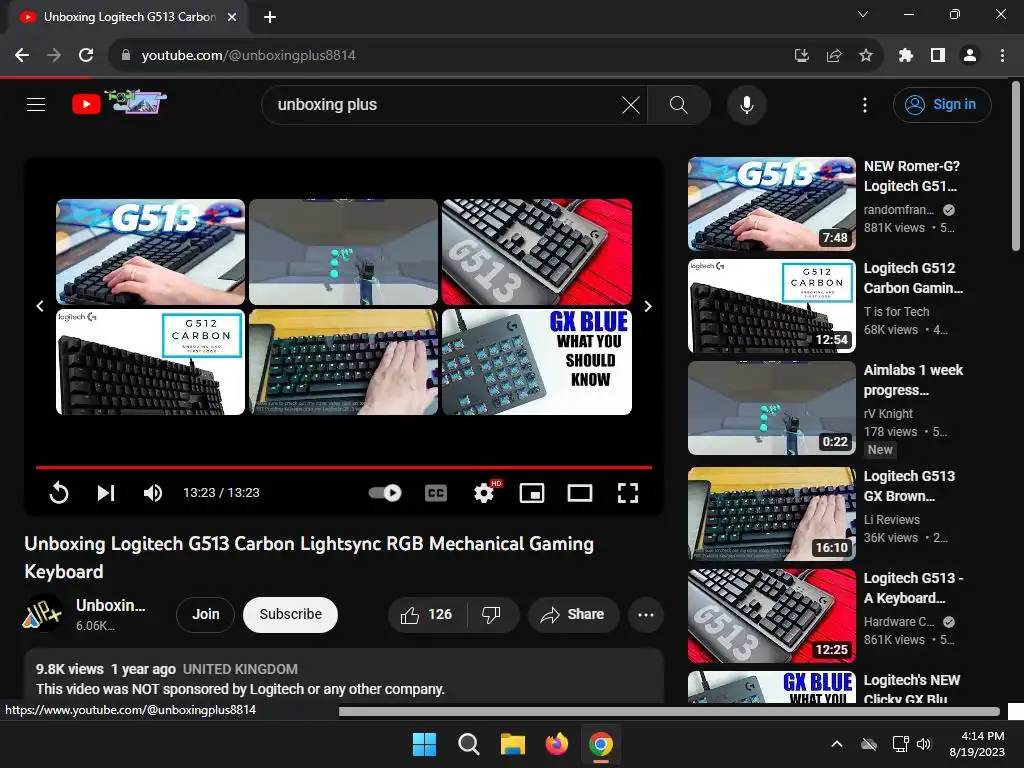Switch to theater mode

[579, 493]
